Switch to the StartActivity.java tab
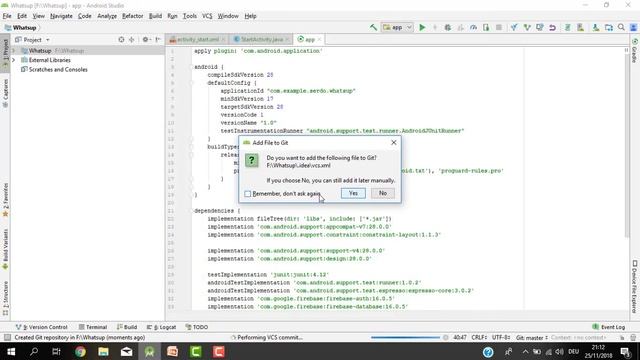This screenshot has height=360, width=640. pyautogui.click(x=261, y=39)
